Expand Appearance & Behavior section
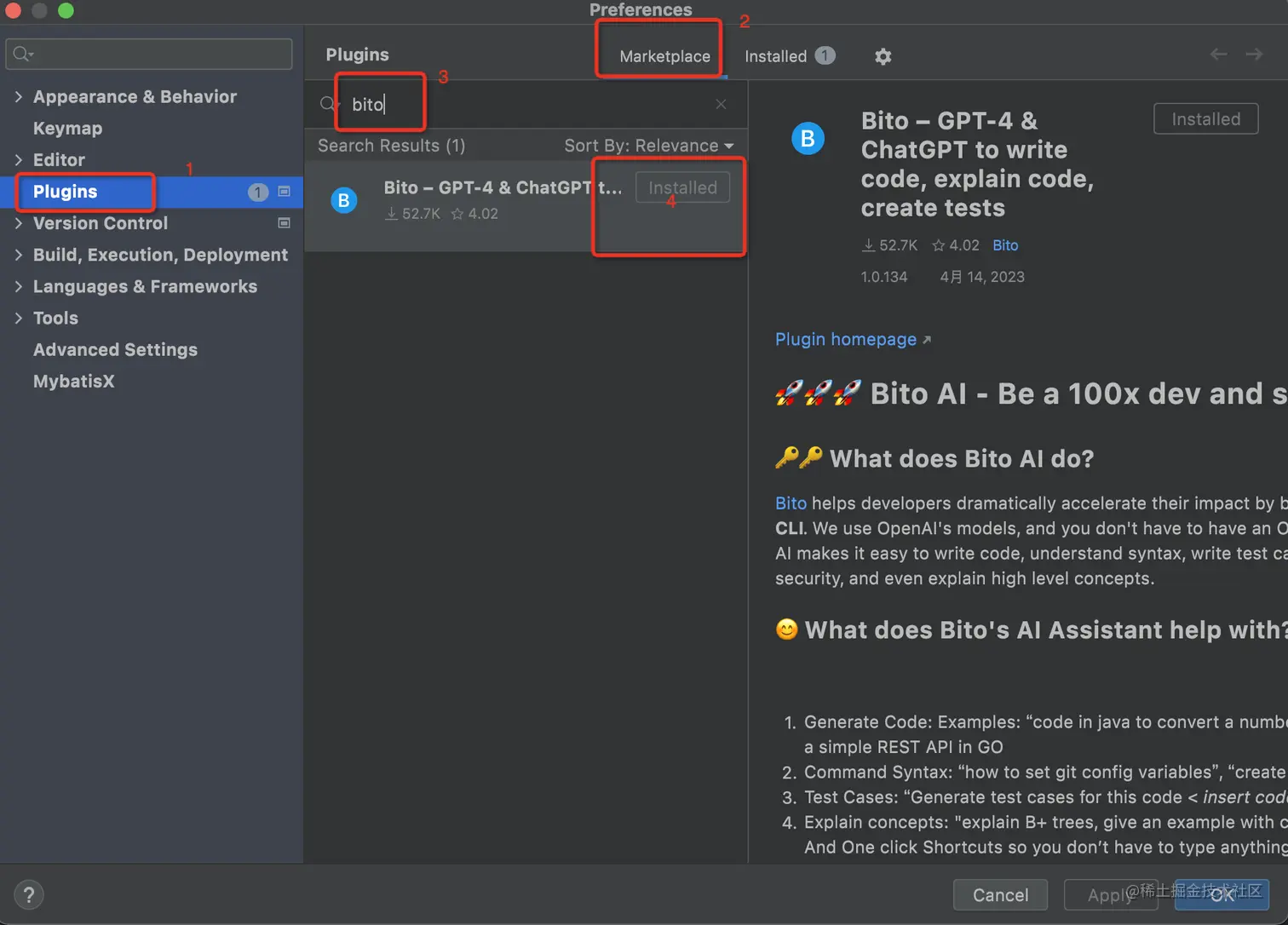Viewport: 1288px width, 925px height. click(19, 97)
